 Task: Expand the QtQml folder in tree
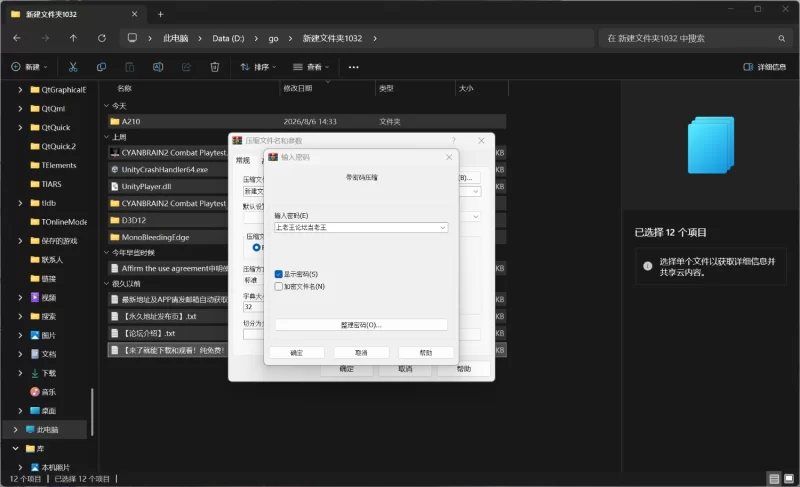[20, 109]
